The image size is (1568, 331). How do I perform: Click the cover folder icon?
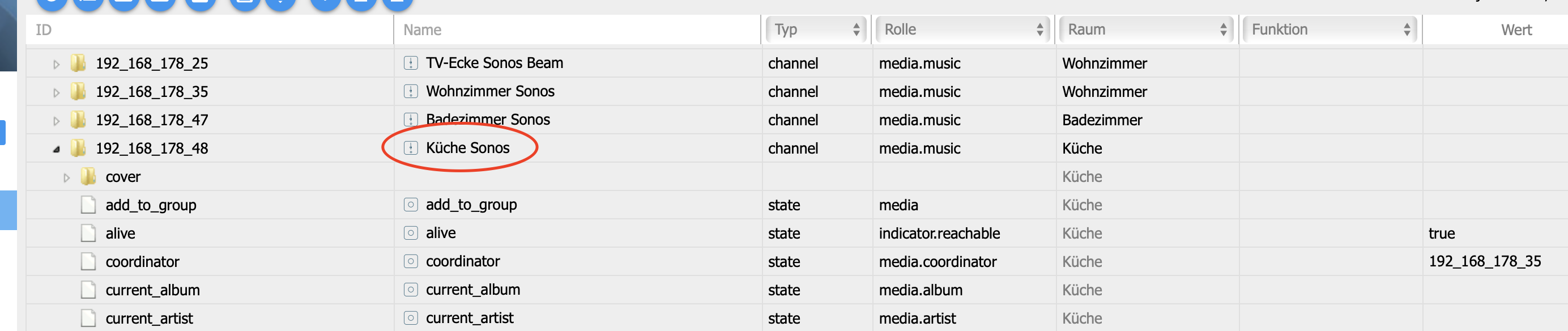[88, 177]
